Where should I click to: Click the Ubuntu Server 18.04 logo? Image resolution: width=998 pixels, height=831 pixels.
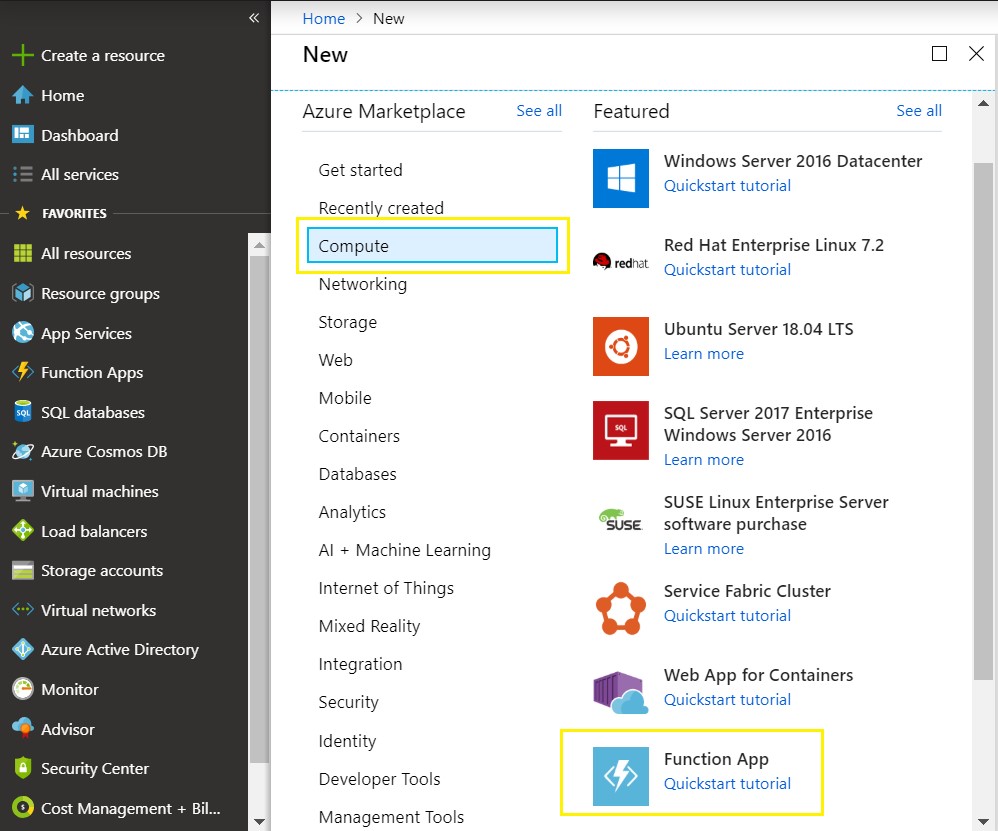(620, 346)
